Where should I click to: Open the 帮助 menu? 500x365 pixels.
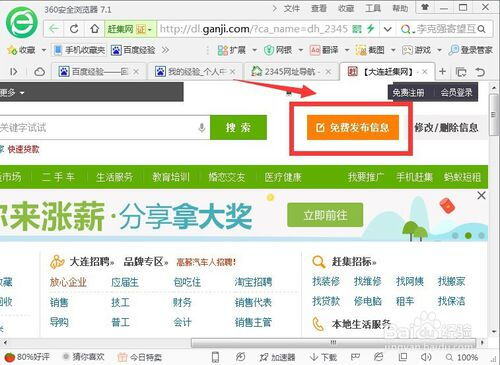400,8
